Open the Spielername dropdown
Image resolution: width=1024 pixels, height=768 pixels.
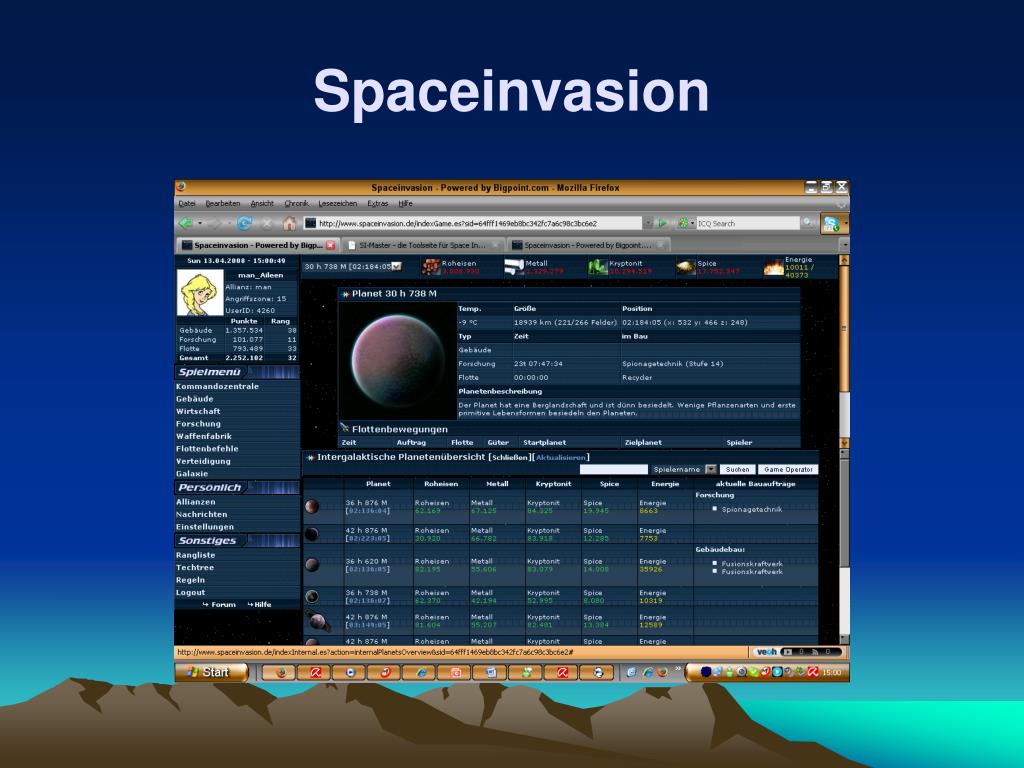(x=711, y=469)
